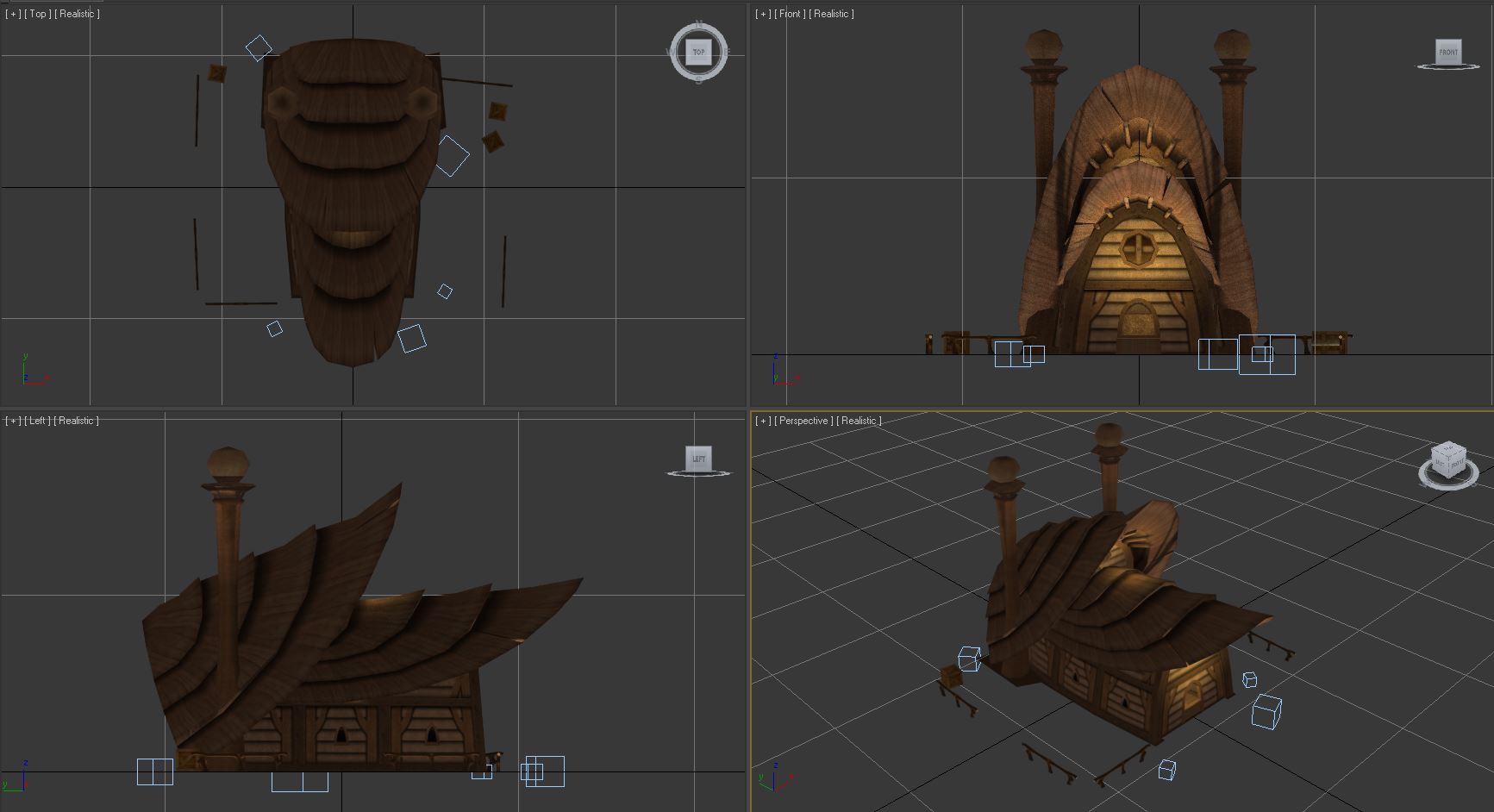Open the [+] general menu in Left viewport
Screen dimensions: 1494x812
tap(13, 421)
